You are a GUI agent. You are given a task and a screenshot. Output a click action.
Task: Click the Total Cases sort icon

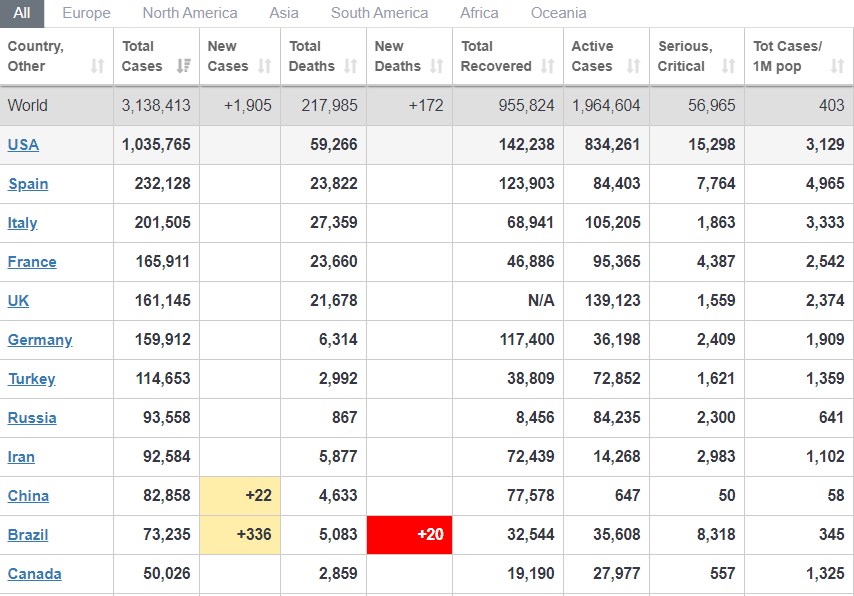click(x=184, y=66)
